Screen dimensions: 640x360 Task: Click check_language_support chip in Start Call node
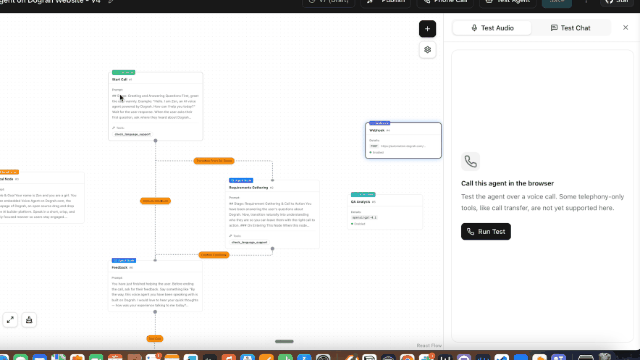132,134
